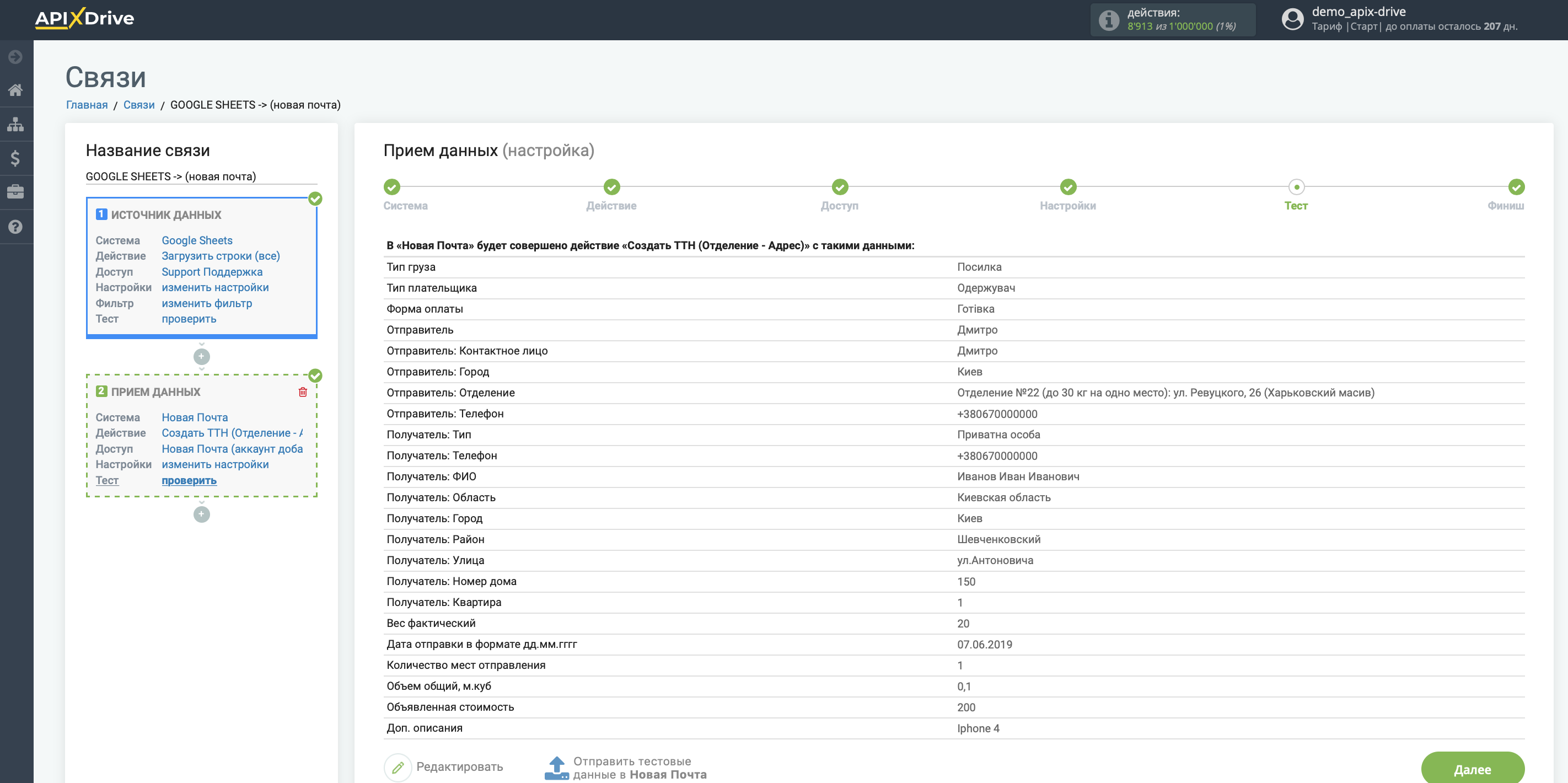
Task: Click the Киевская область region value
Action: (x=1004, y=497)
